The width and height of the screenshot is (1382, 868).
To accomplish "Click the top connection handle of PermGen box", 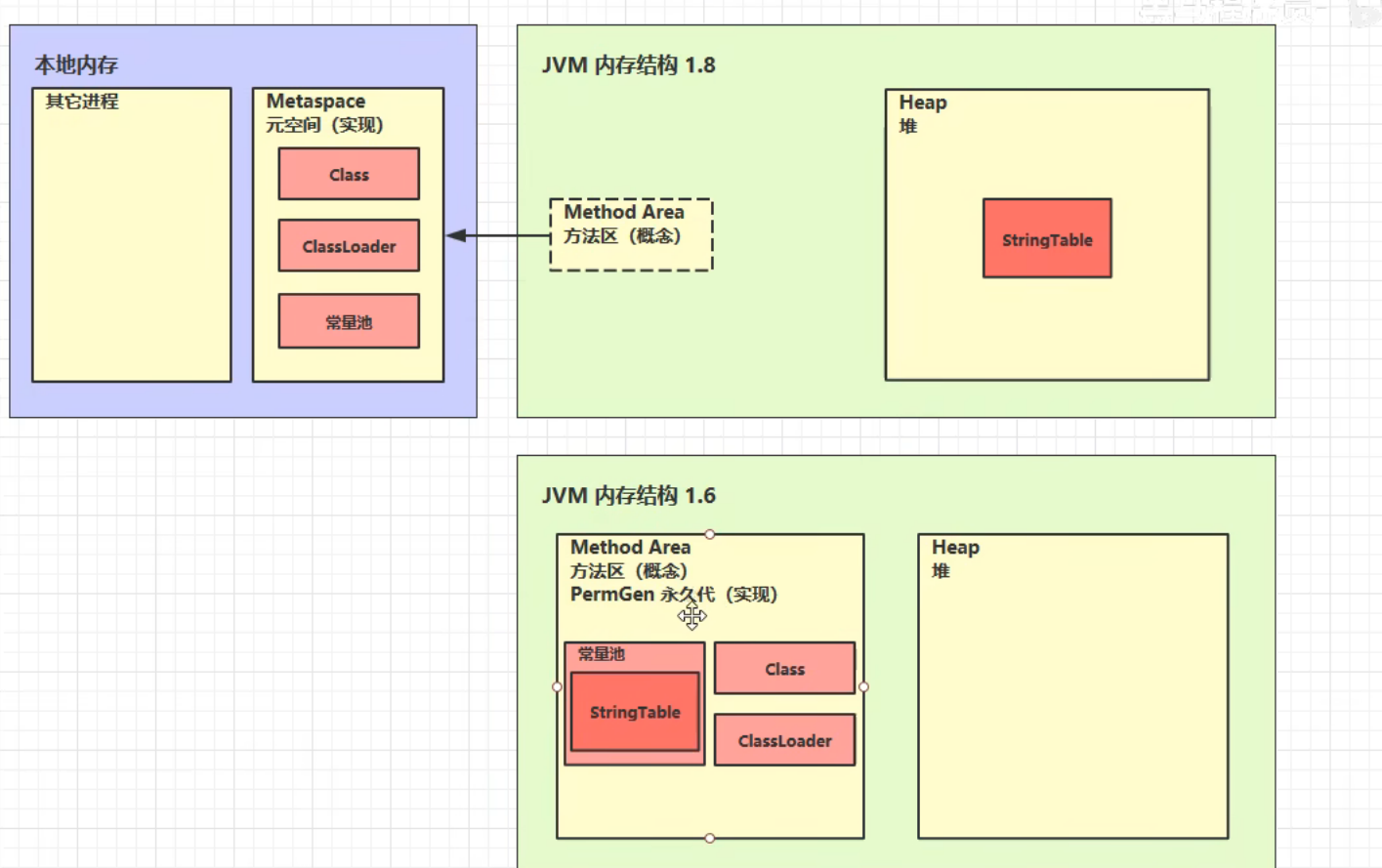I will [x=710, y=534].
